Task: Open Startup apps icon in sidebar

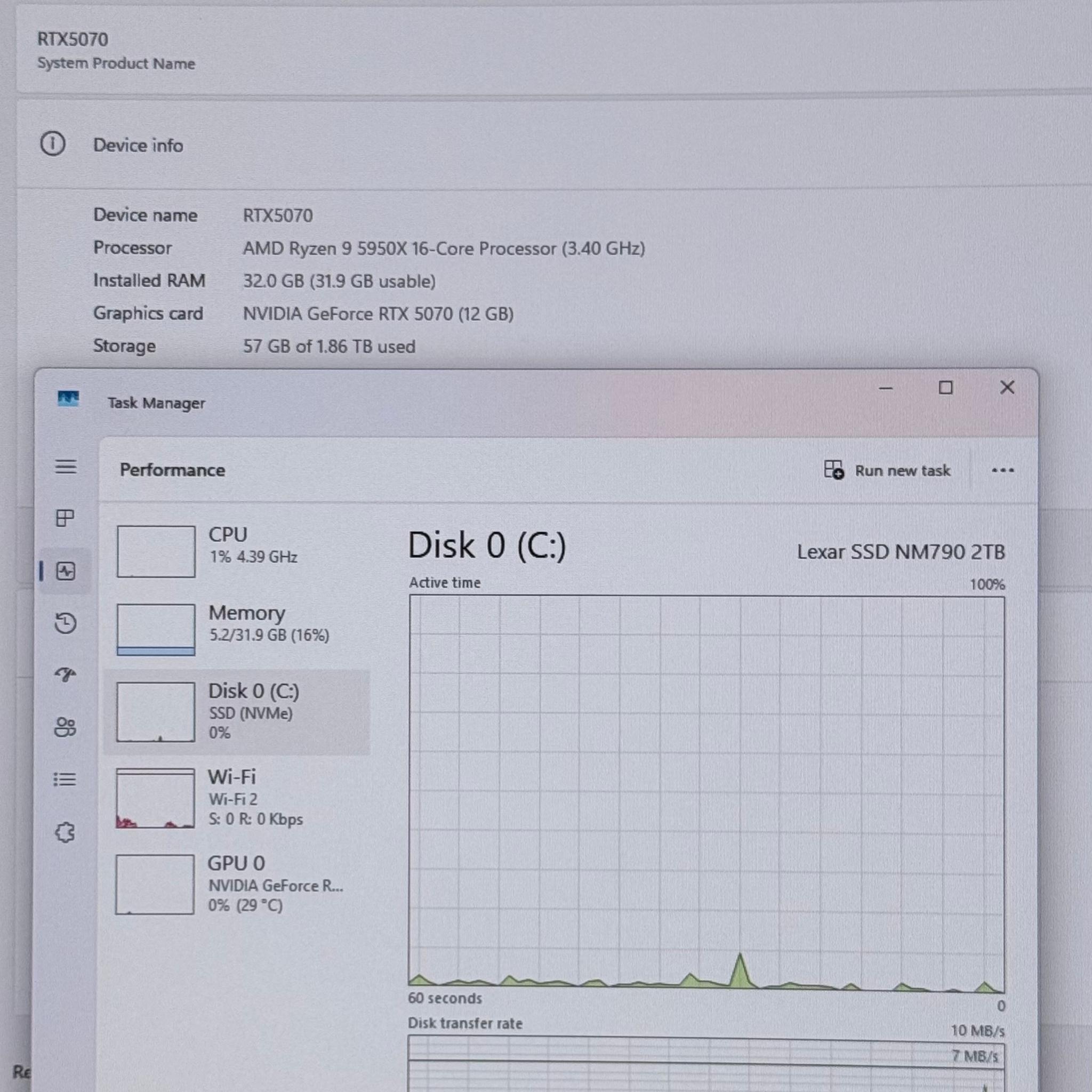Action: (x=66, y=675)
